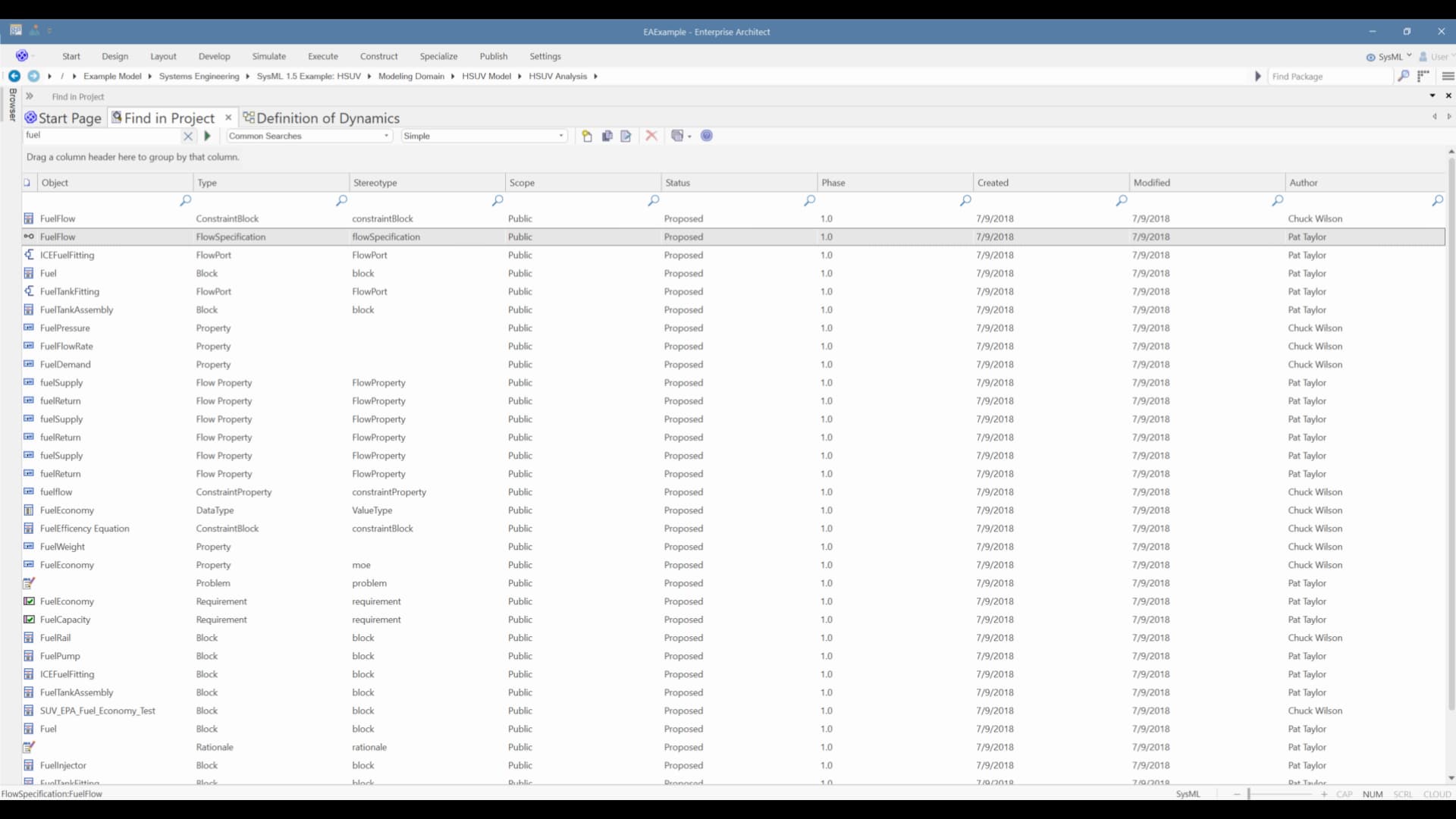The height and width of the screenshot is (819, 1456).
Task: Open the search options icon with the drop arrow
Action: coord(681,136)
